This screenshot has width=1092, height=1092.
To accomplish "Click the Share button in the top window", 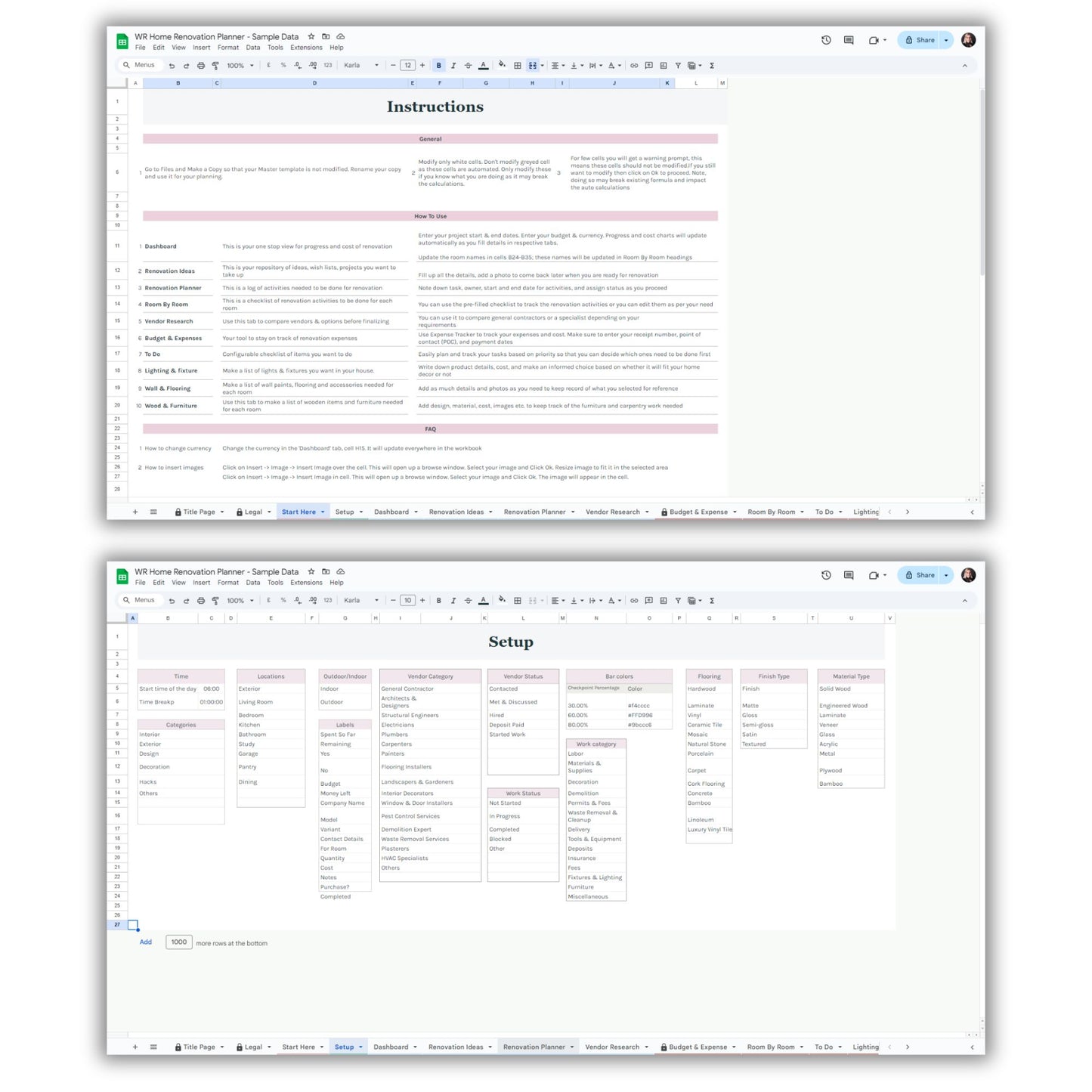I will [920, 40].
